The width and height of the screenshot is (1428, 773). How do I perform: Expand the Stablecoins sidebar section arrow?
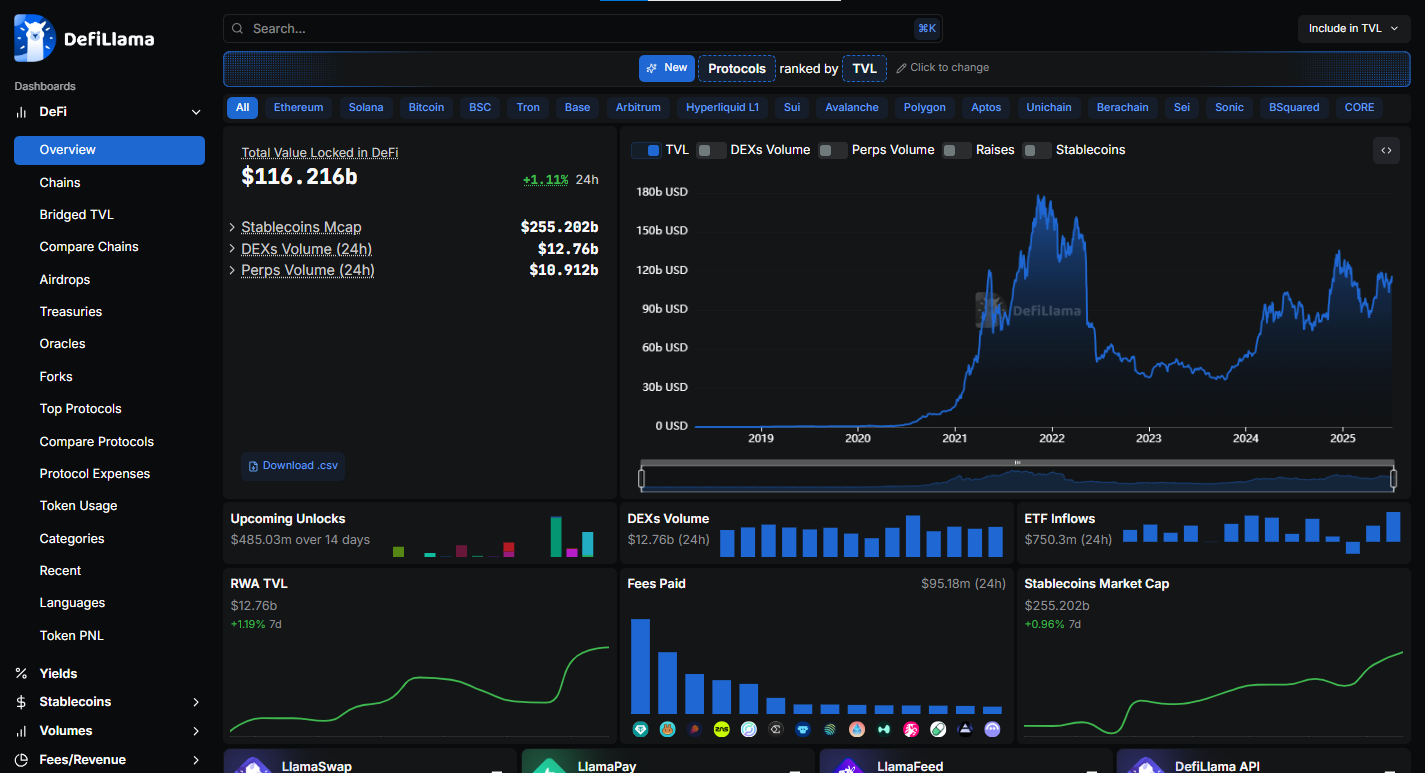(x=196, y=702)
